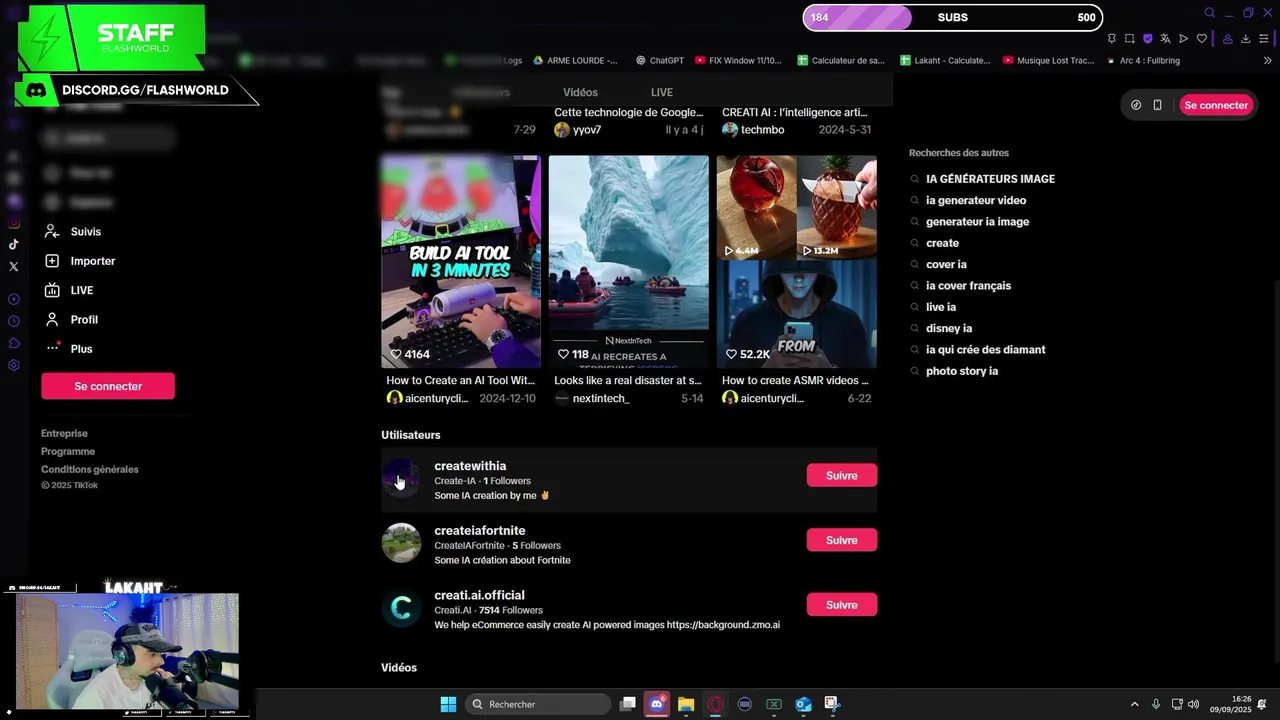Open File Explorer from the taskbar
The image size is (1280, 720).
click(x=686, y=704)
